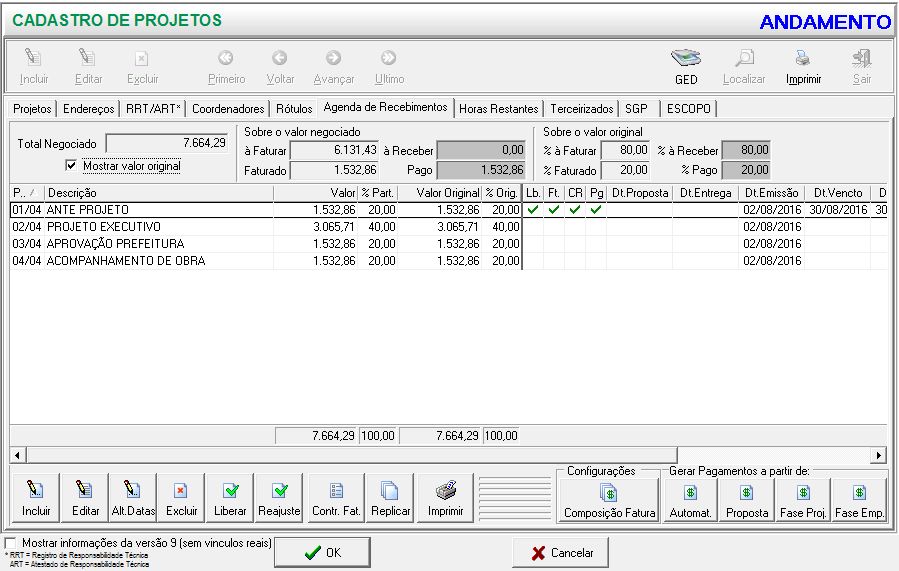Switch to the Rótulos tab
Image resolution: width=899 pixels, height=571 pixels.
point(294,109)
